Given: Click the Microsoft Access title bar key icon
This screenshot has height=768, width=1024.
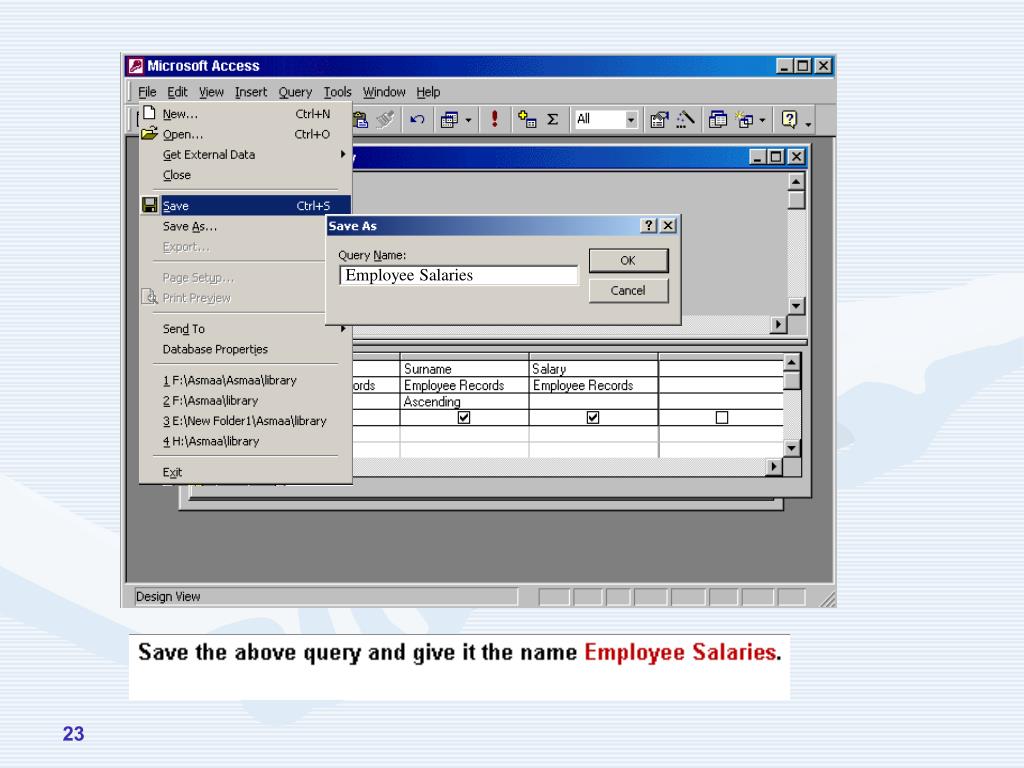Looking at the screenshot, I should (136, 66).
